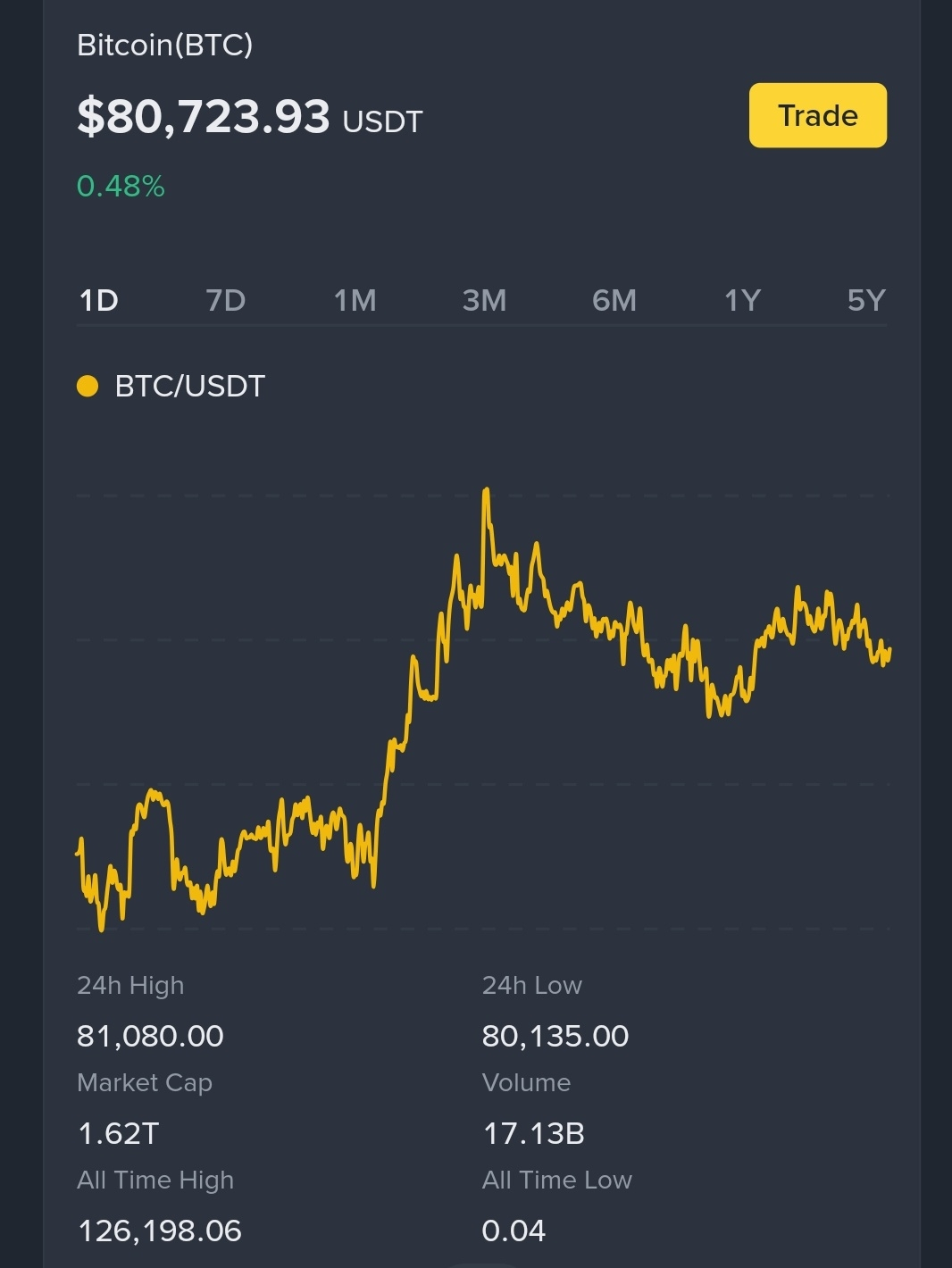This screenshot has width=952, height=1268.
Task: Tap the 0.48% change percentage
Action: click(x=121, y=186)
